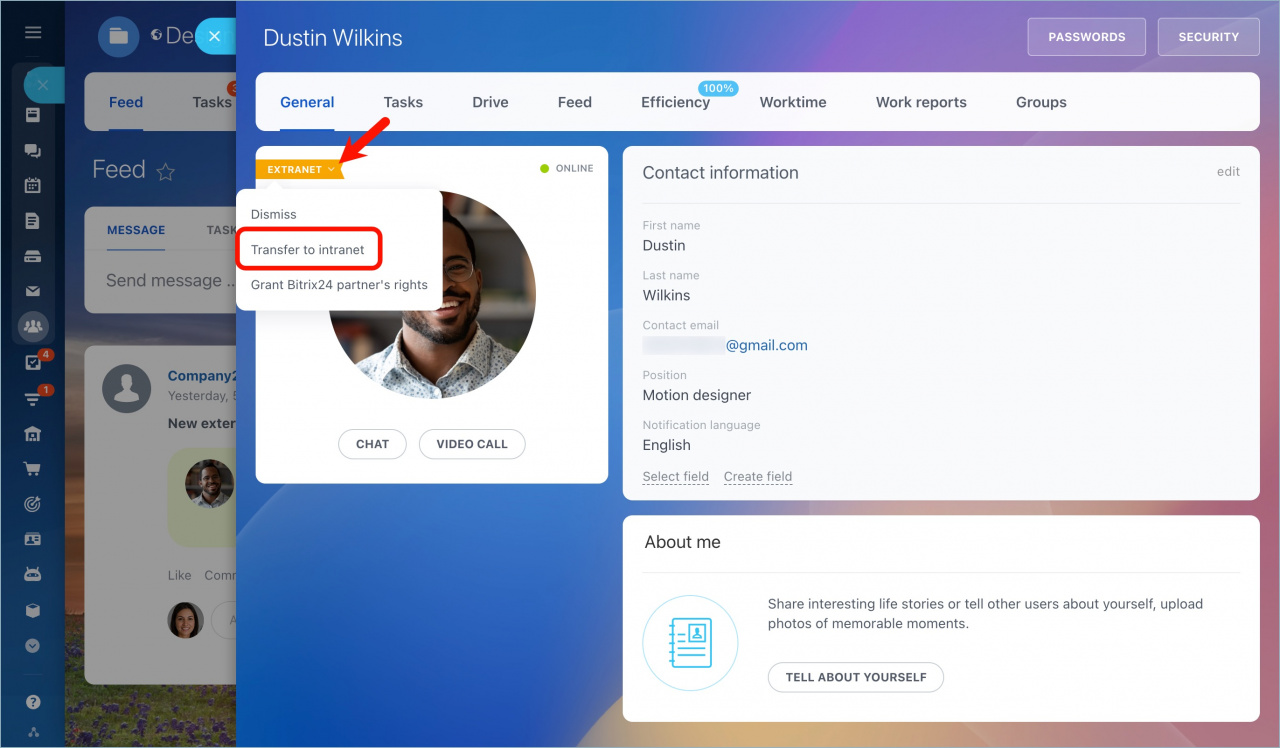Open the hamburger menu in left sidebar
Image resolution: width=1280 pixels, height=748 pixels.
point(33,32)
